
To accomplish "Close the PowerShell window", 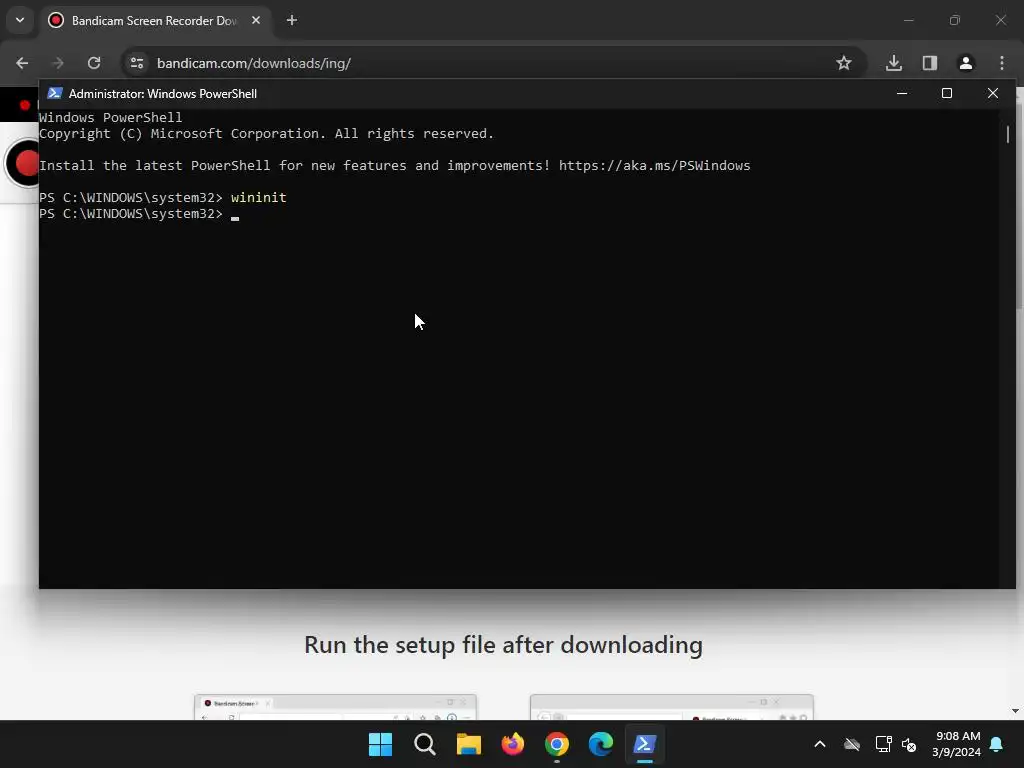I will tap(993, 93).
